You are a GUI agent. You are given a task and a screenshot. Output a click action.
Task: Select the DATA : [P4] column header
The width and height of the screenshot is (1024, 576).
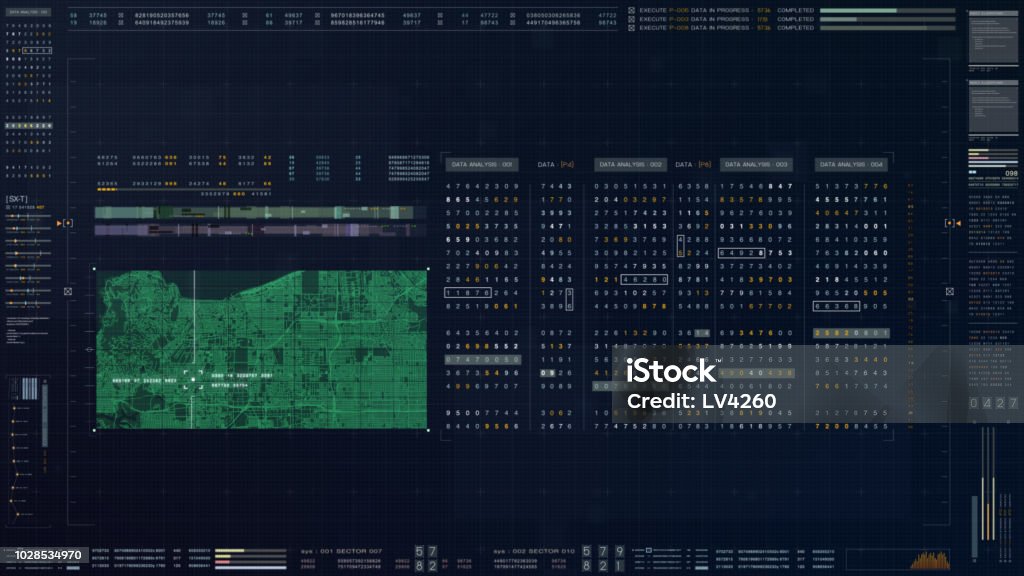coord(555,165)
